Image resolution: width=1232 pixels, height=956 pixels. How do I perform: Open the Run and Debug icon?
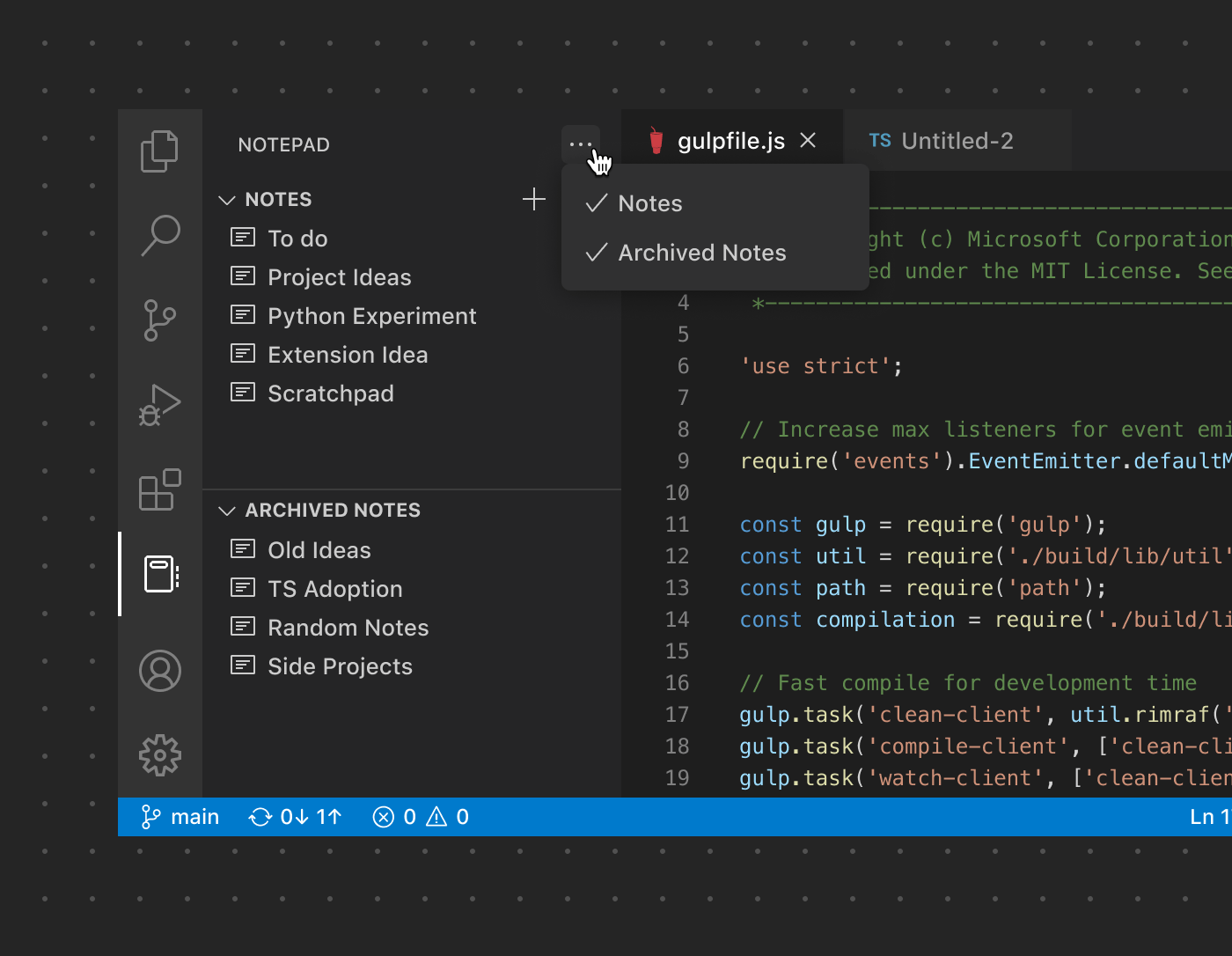click(159, 405)
